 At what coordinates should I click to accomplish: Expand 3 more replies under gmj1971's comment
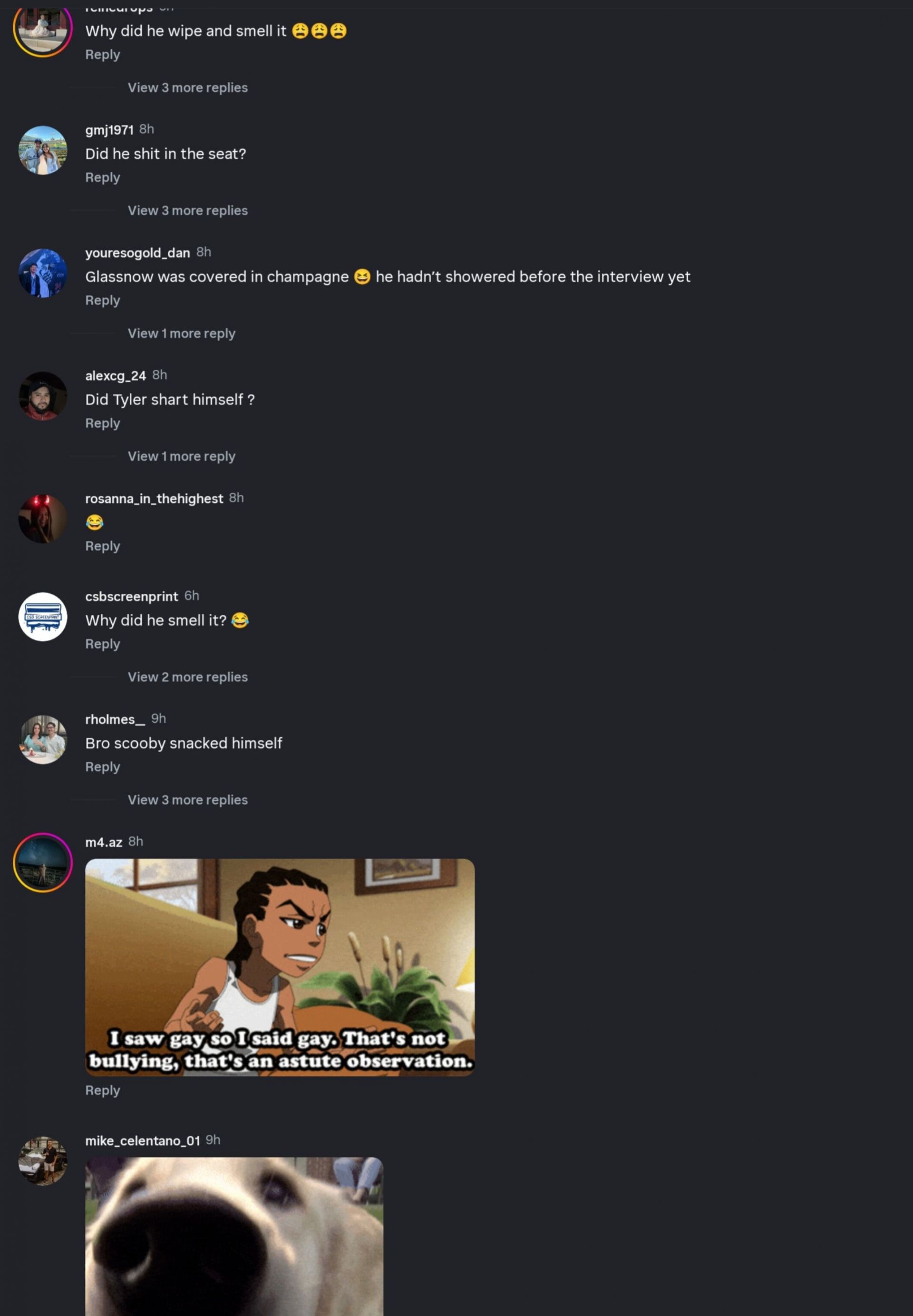pos(188,211)
